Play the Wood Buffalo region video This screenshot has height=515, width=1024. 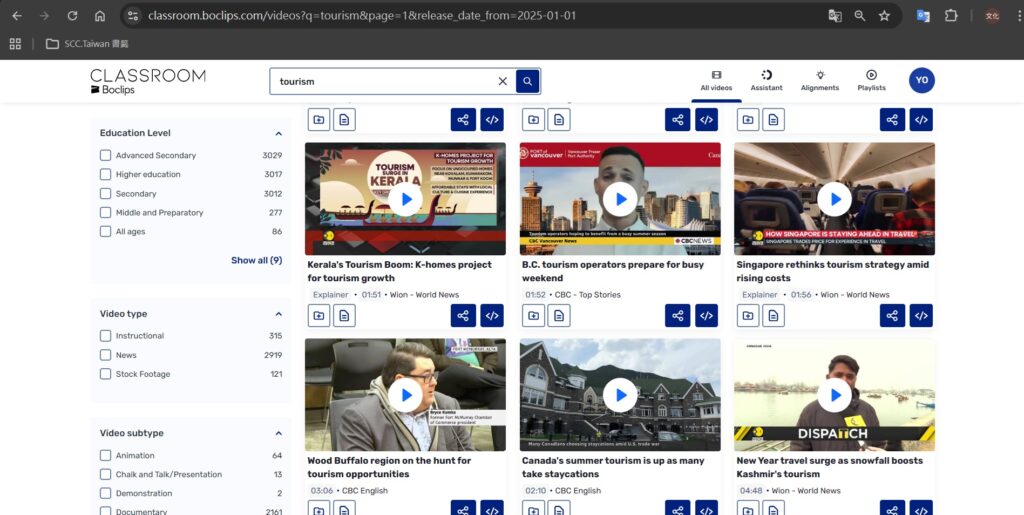point(405,395)
